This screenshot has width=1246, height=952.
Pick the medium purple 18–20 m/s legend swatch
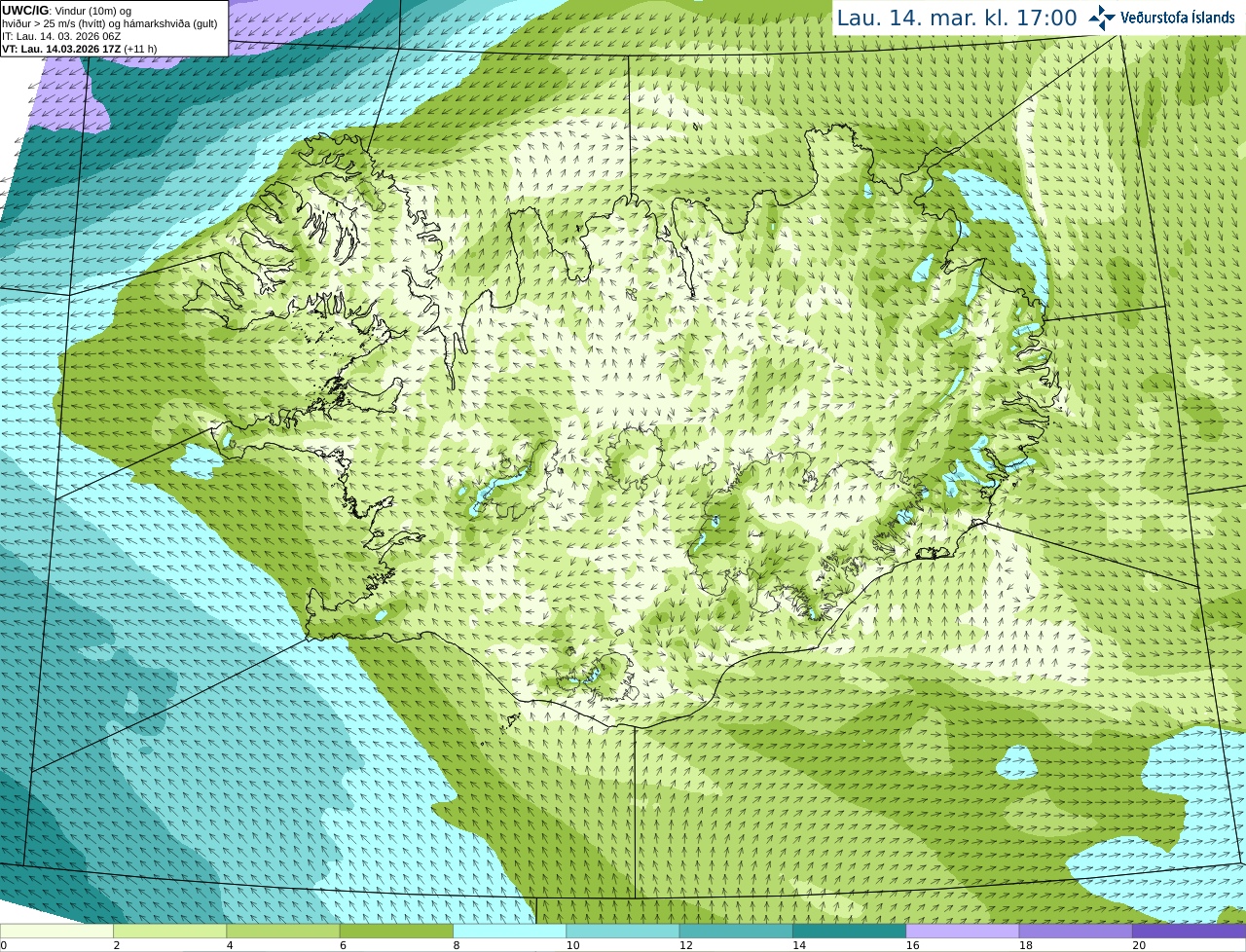click(x=1076, y=932)
